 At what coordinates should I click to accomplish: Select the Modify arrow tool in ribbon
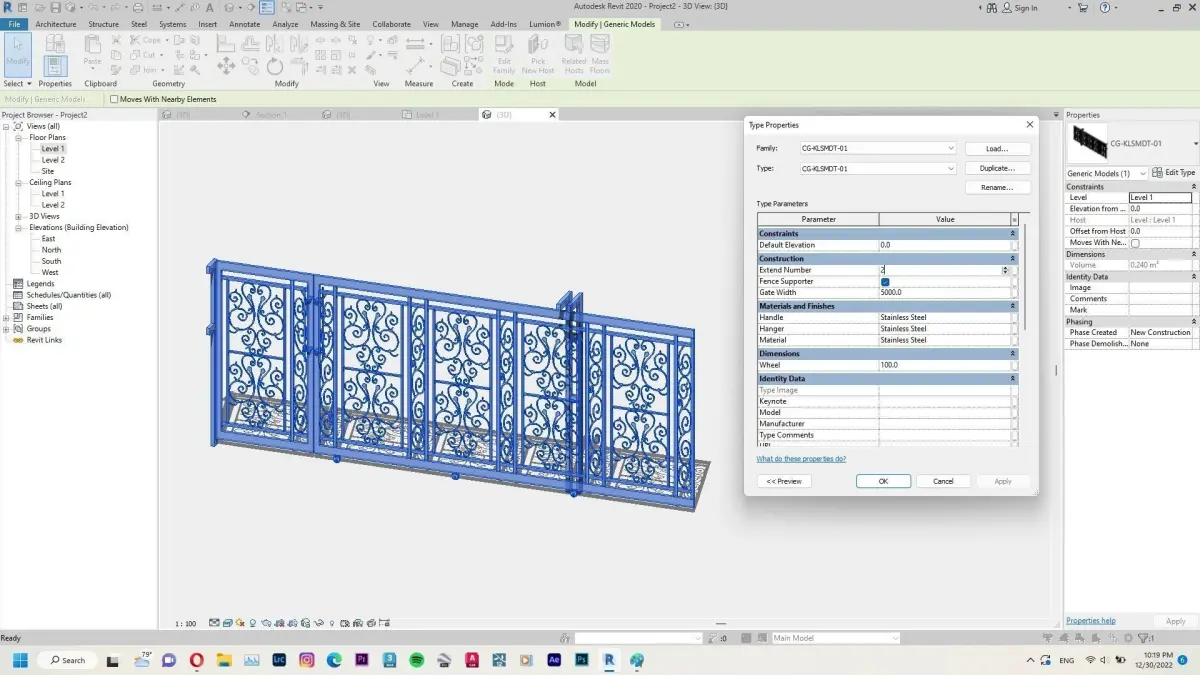(18, 52)
